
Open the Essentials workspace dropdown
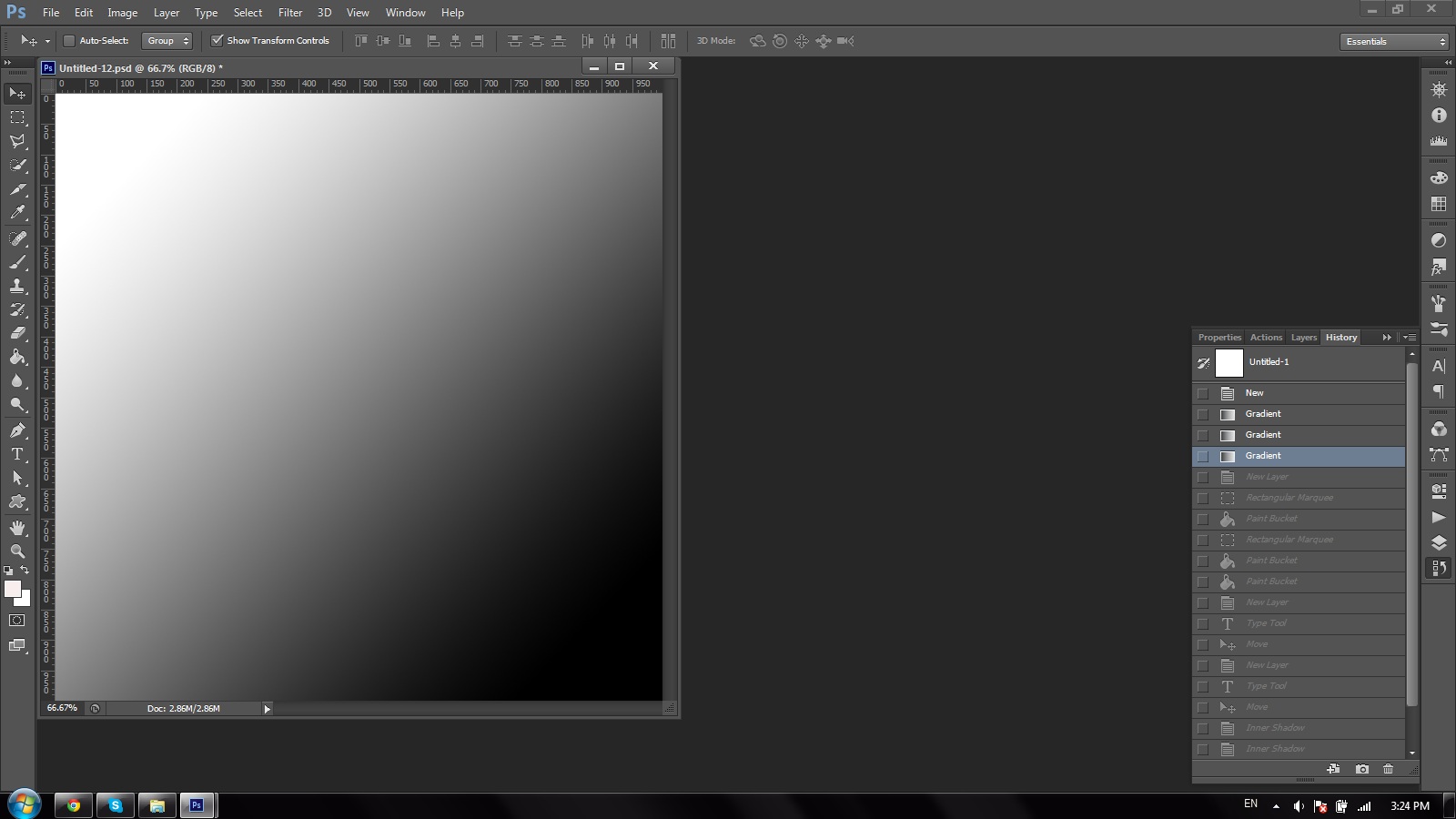click(x=1393, y=42)
